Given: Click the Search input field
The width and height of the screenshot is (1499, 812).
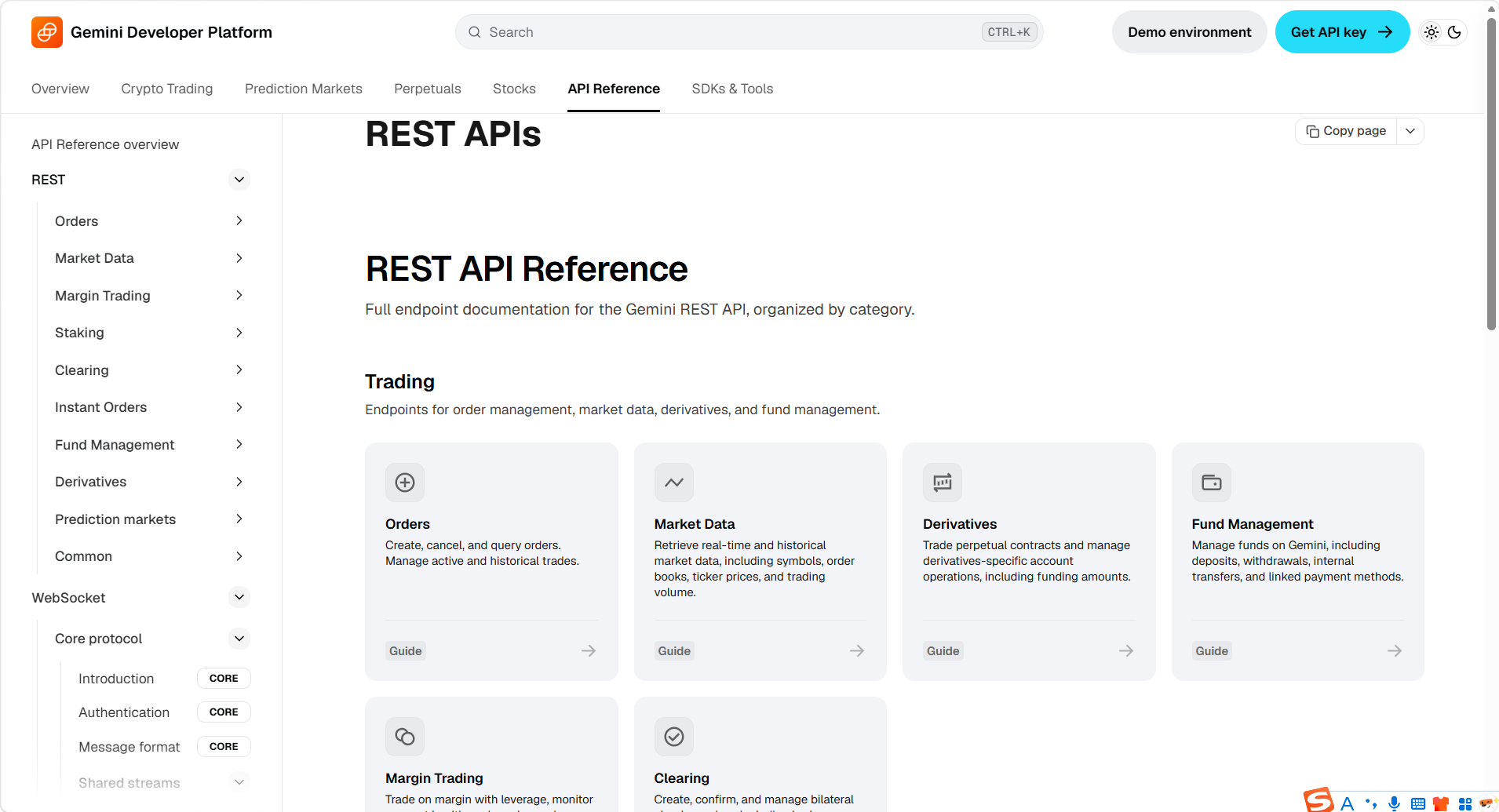Looking at the screenshot, I should click(749, 32).
